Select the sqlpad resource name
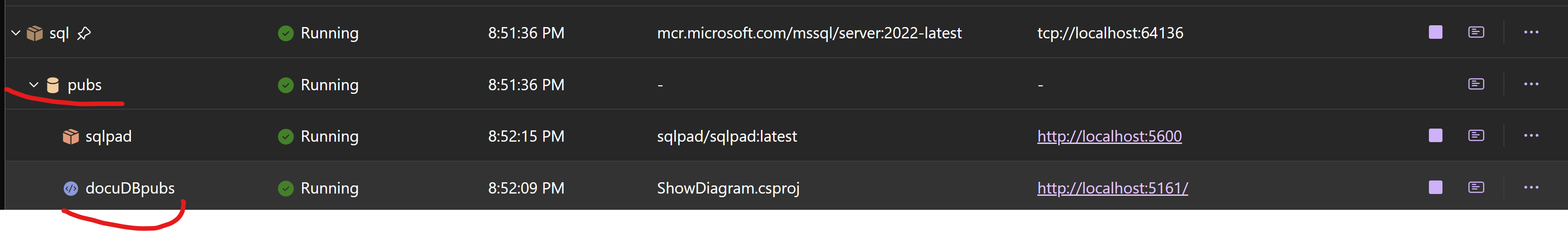 point(108,136)
